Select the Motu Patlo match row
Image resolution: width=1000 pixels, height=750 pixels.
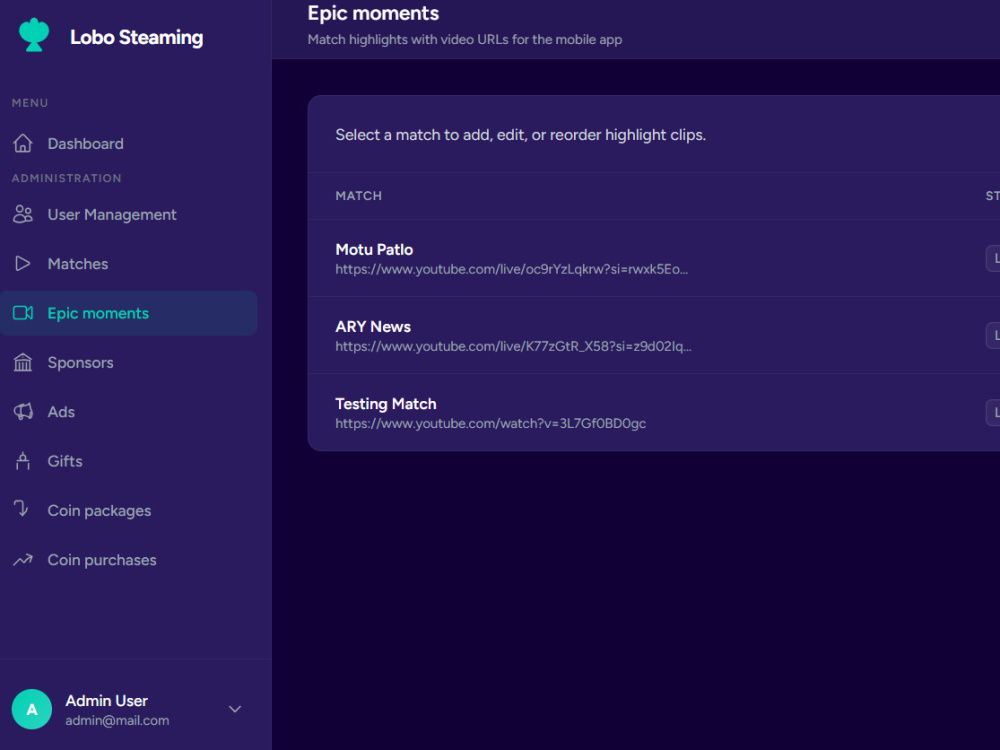point(654,258)
